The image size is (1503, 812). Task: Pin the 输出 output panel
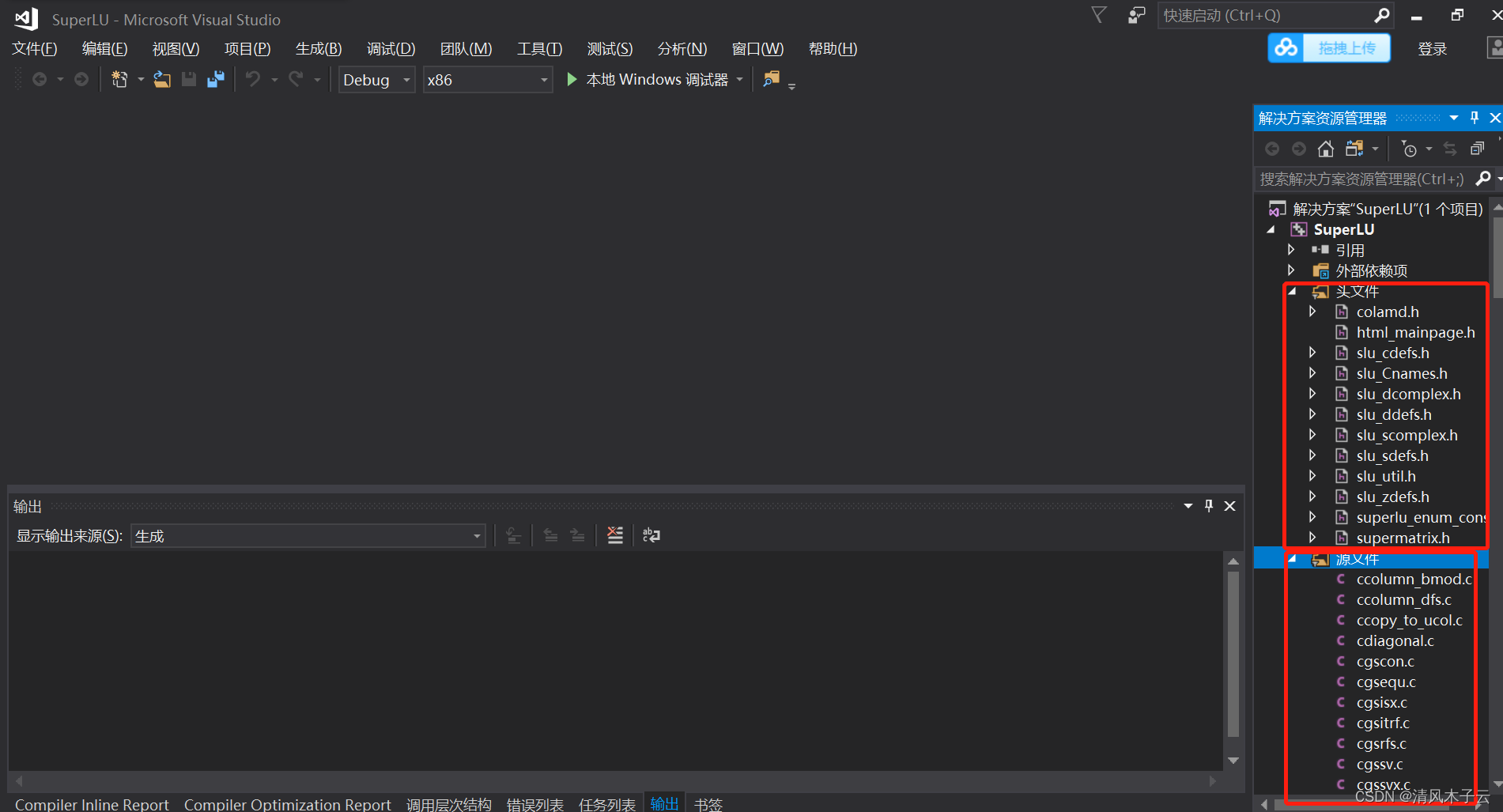(1209, 506)
